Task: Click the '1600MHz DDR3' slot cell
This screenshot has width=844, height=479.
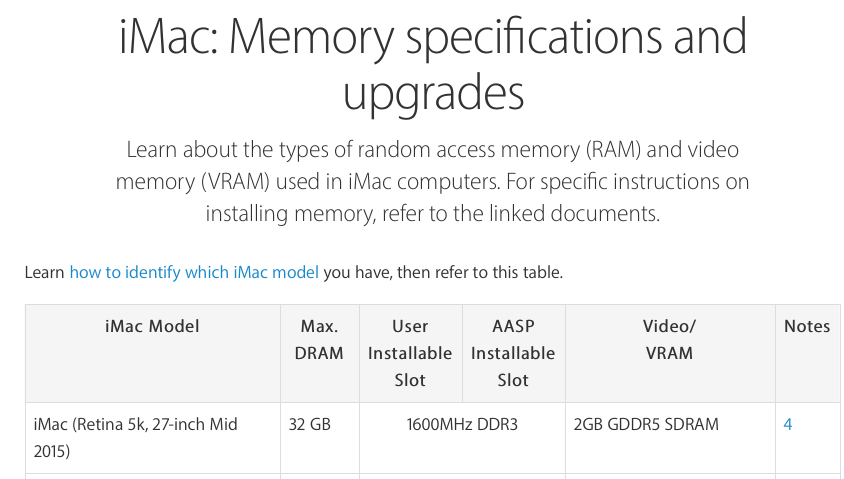Action: click(462, 438)
